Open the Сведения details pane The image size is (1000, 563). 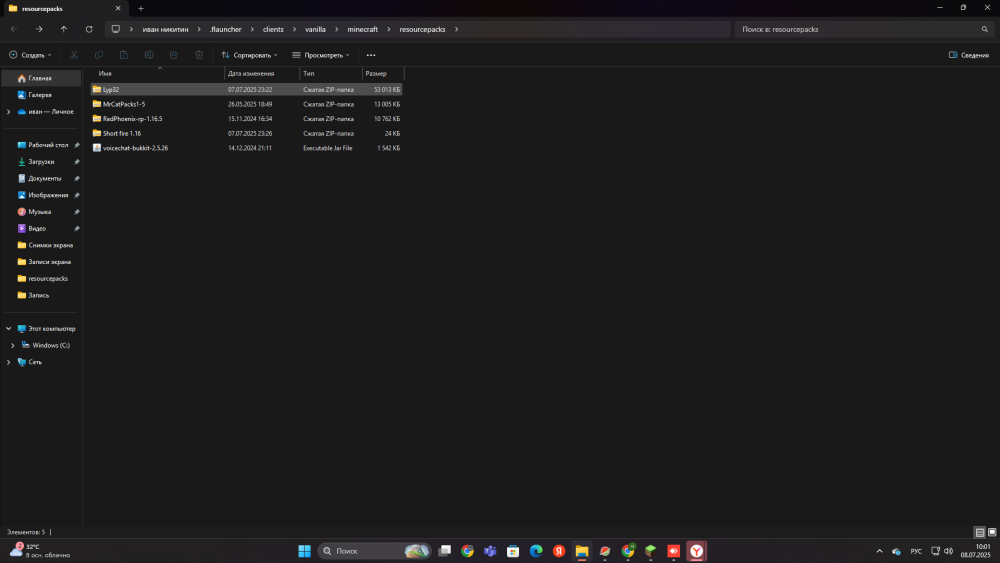969,55
